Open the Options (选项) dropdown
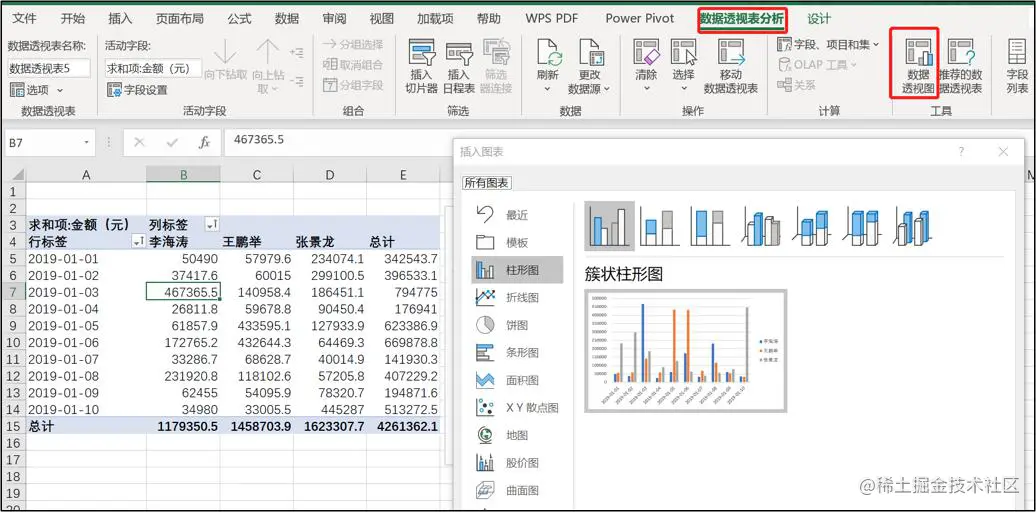Viewport: 1036px width, 512px height. click(x=36, y=89)
